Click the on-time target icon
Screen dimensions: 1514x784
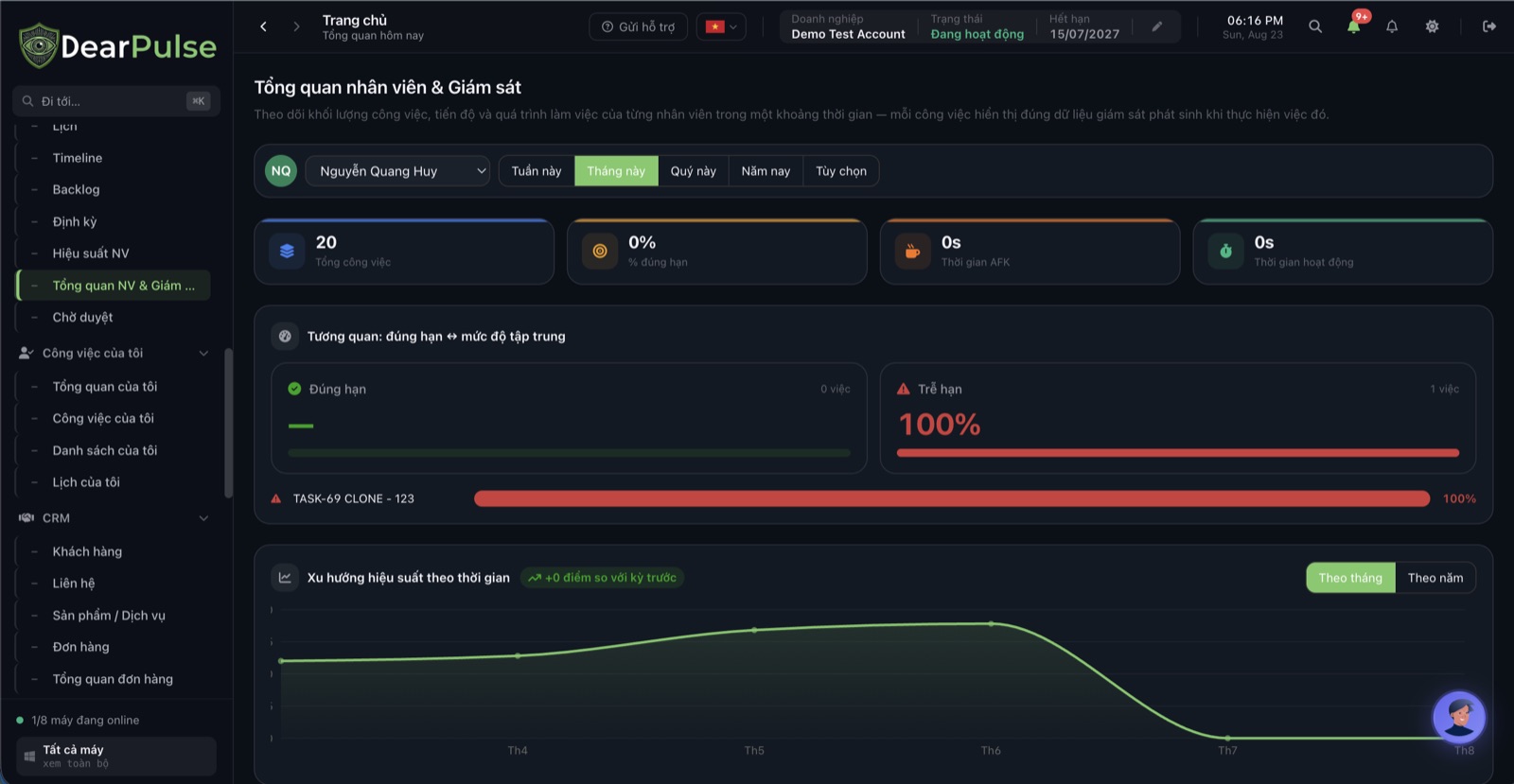[600, 252]
